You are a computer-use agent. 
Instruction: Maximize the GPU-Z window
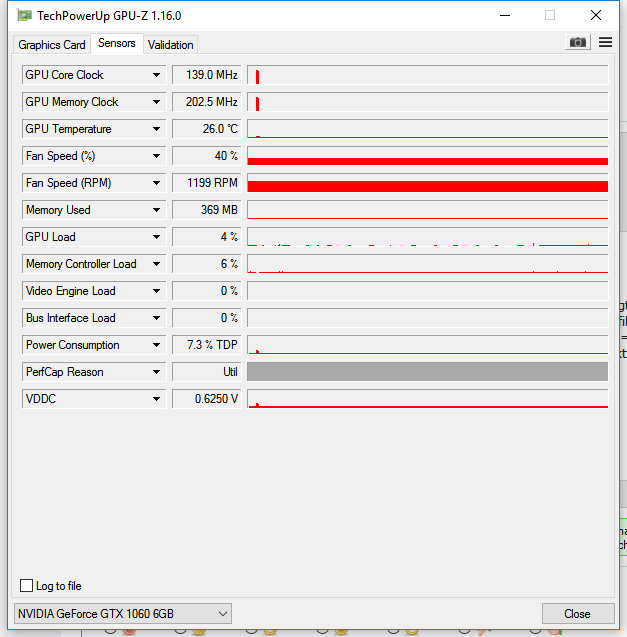(x=549, y=15)
